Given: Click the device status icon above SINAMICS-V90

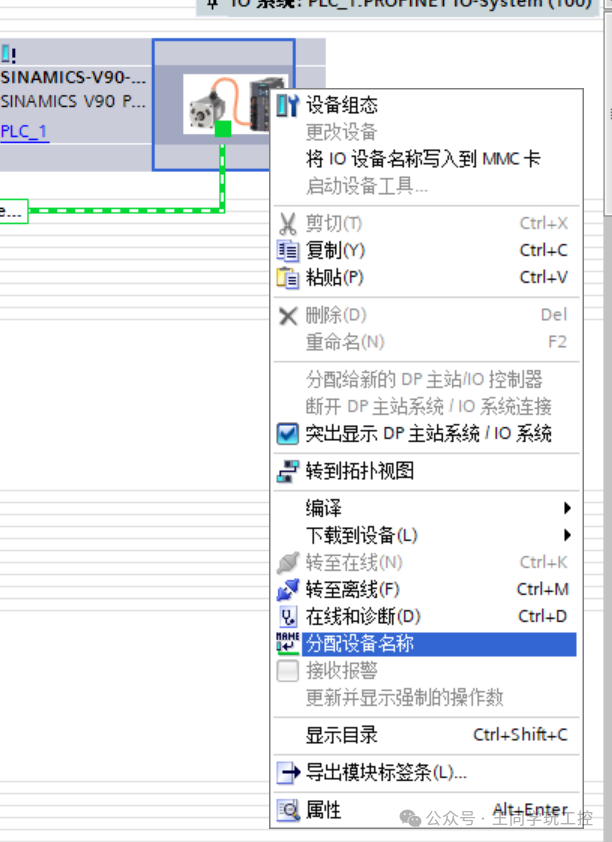Looking at the screenshot, I should (8, 54).
